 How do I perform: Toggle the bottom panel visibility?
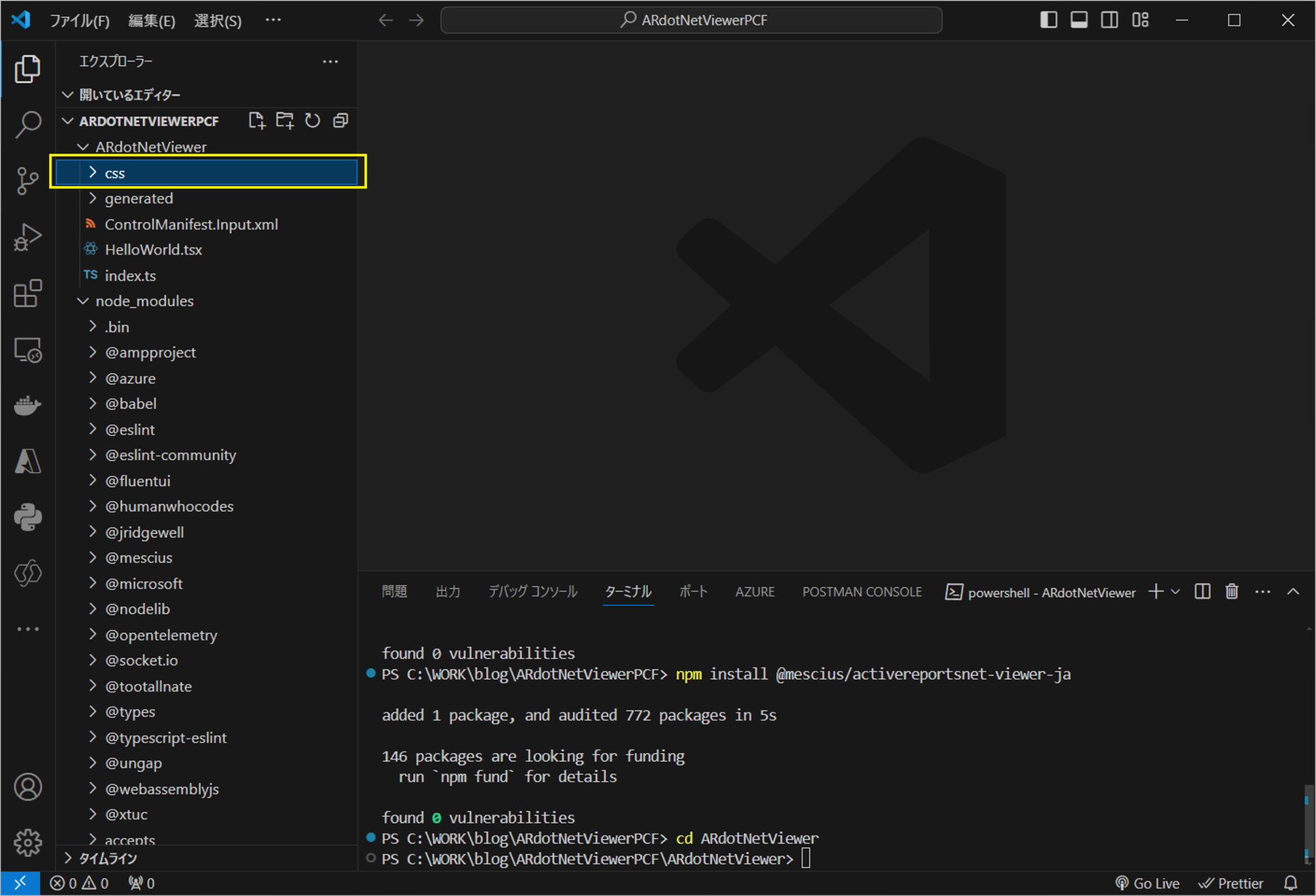(1079, 20)
